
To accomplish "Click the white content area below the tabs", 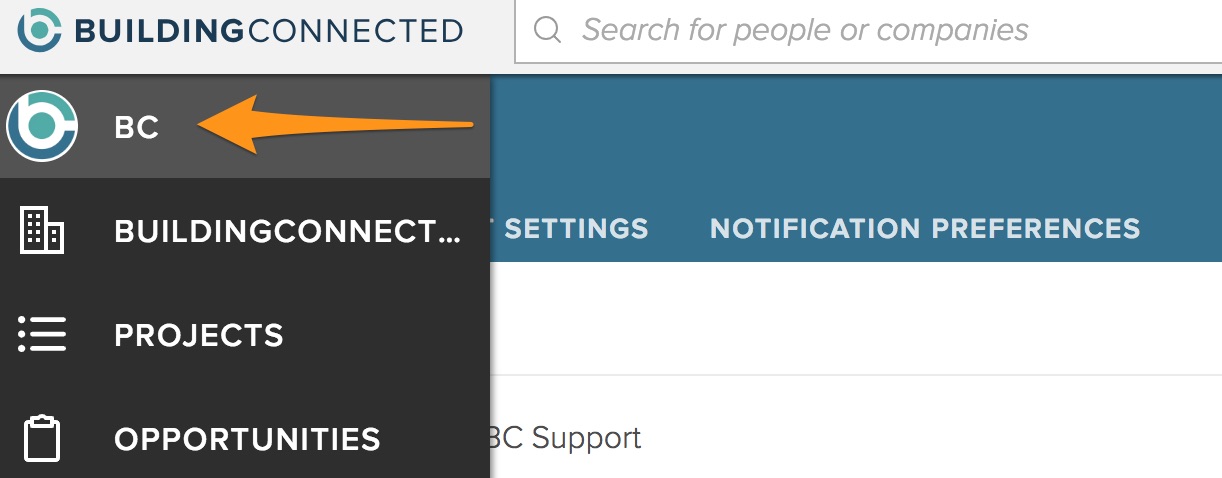I will tap(850, 320).
